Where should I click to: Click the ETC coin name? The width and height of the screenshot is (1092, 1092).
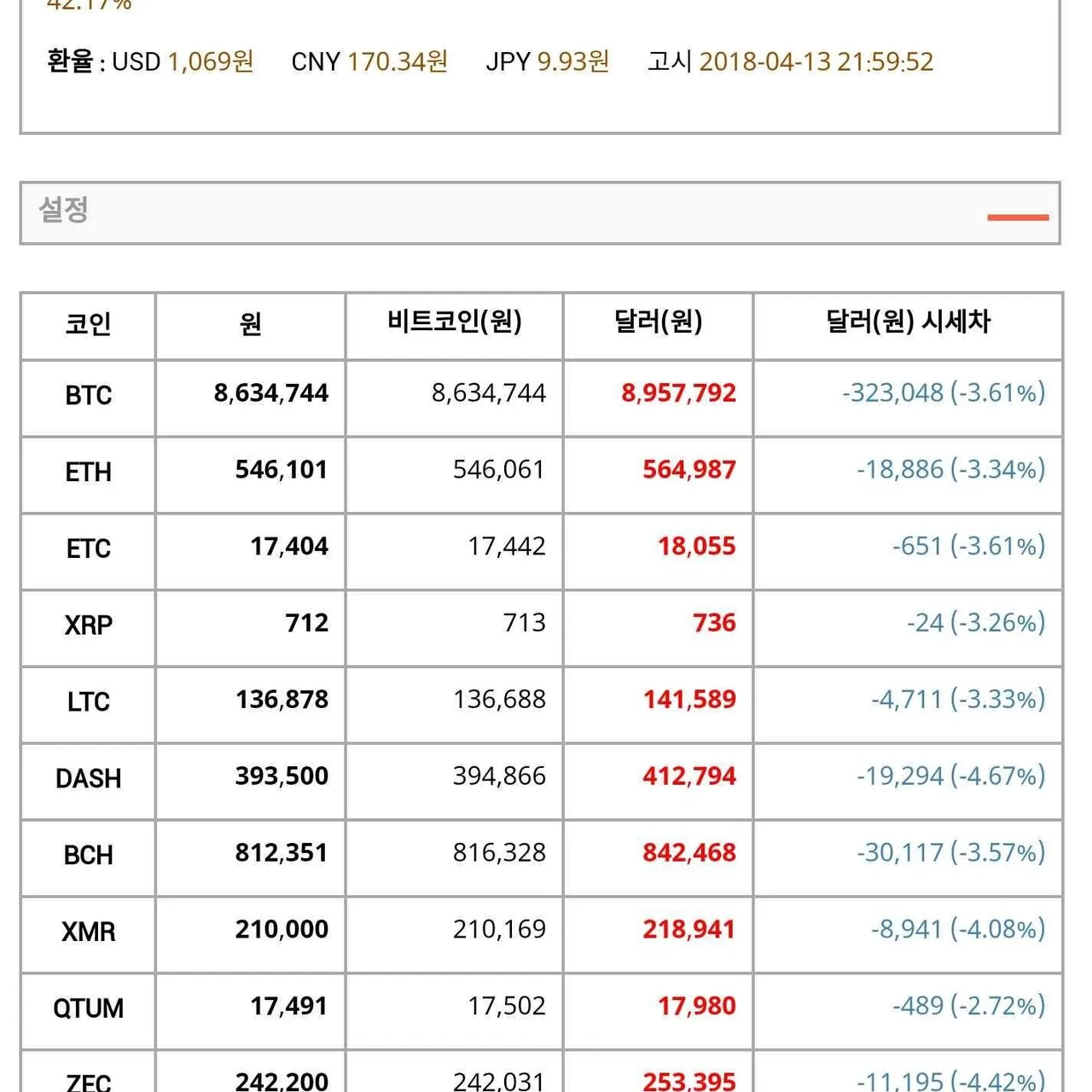pos(89,549)
